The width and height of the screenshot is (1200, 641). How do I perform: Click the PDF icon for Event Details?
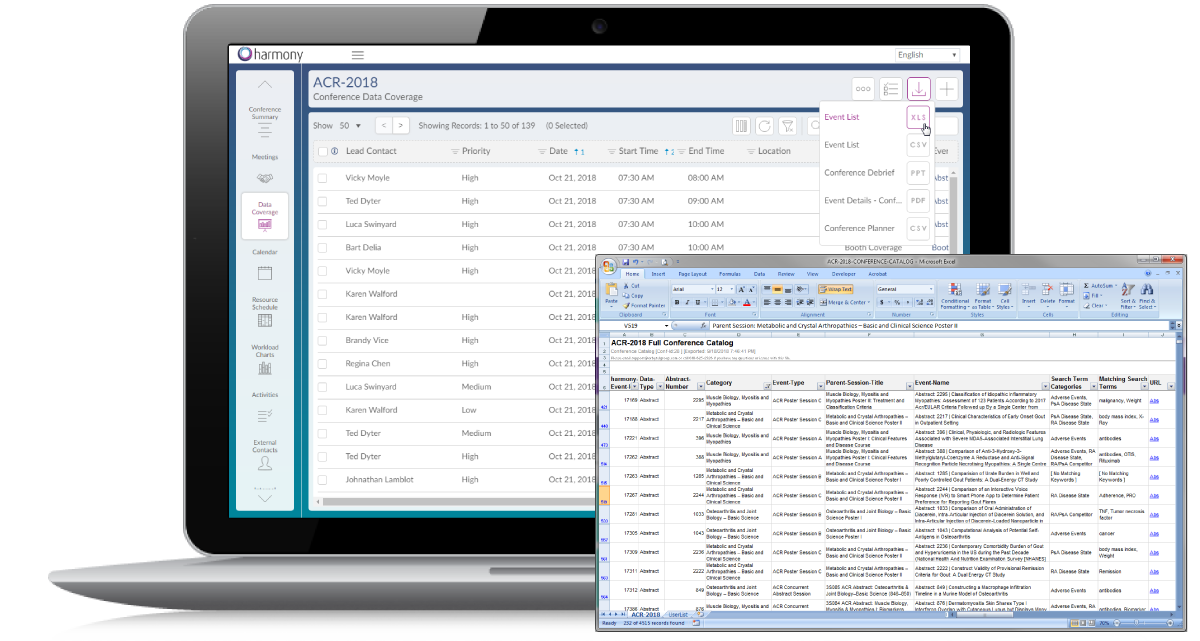point(918,201)
